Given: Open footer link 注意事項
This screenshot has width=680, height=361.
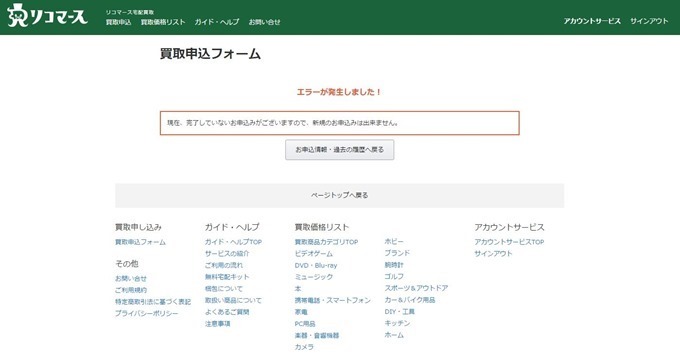Looking at the screenshot, I should point(217,324).
